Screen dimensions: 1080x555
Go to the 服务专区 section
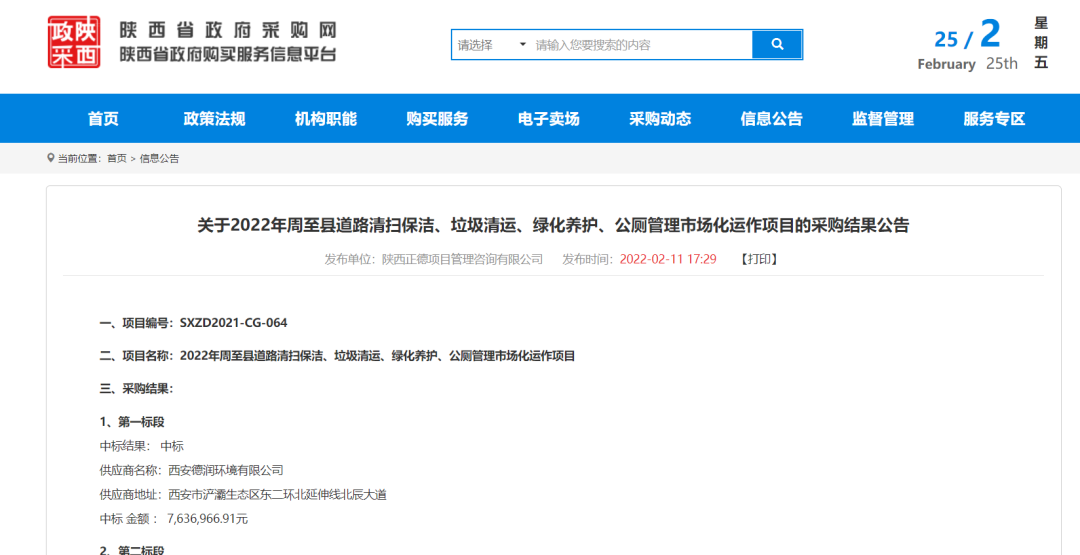click(x=994, y=119)
